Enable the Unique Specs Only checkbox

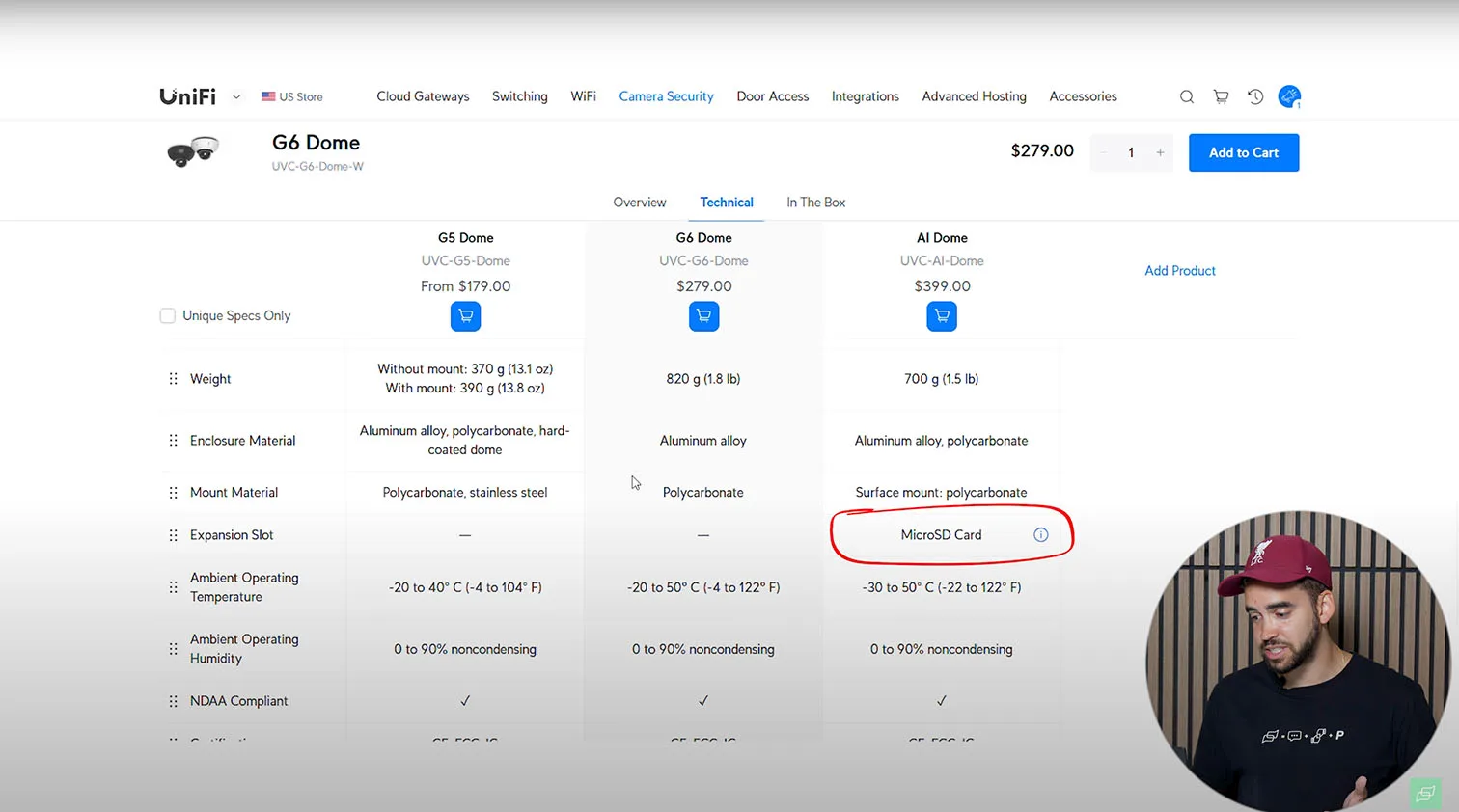coord(168,315)
